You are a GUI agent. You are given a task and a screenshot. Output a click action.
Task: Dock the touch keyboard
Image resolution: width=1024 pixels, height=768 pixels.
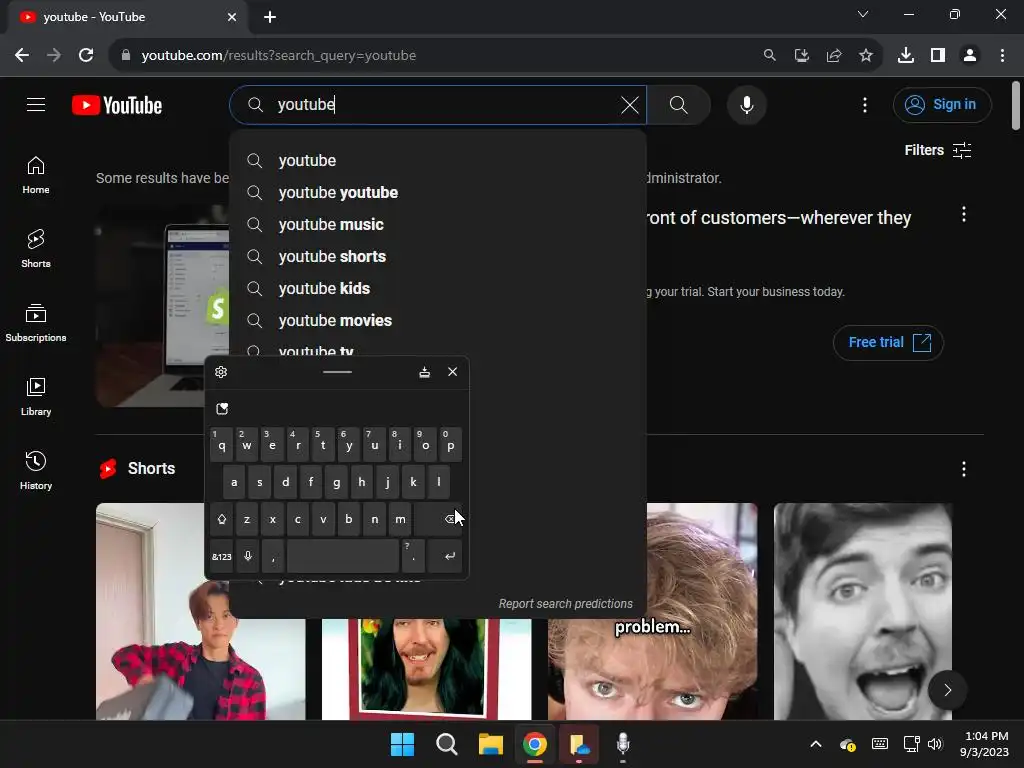424,372
